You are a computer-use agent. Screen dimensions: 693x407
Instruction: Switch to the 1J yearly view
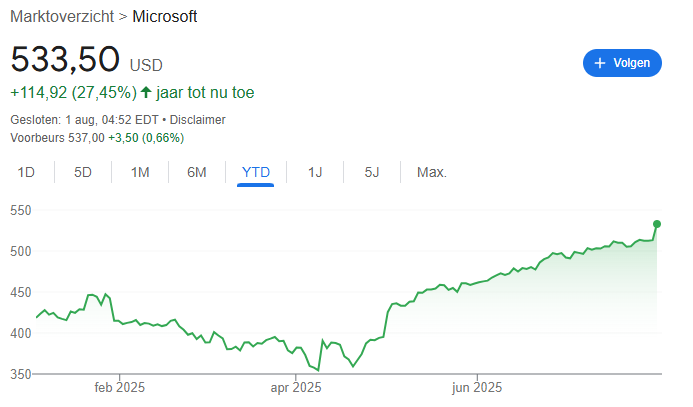pyautogui.click(x=315, y=172)
